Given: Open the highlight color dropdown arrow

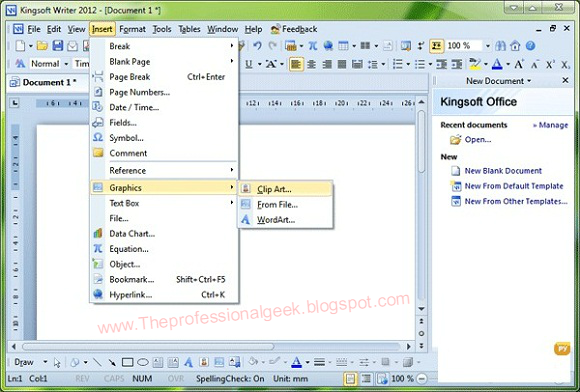Looking at the screenshot, I should [486, 64].
